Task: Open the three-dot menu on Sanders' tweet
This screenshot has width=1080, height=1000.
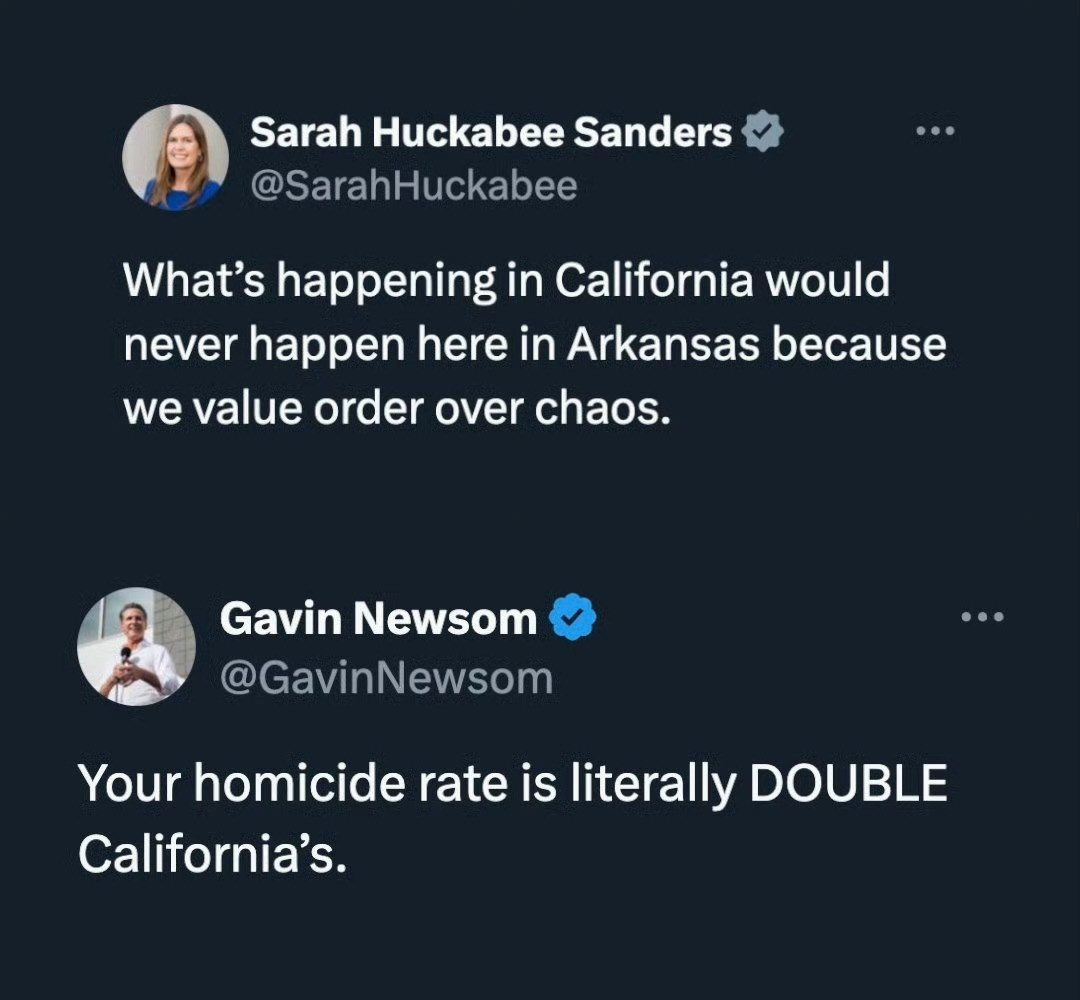Action: [x=935, y=131]
